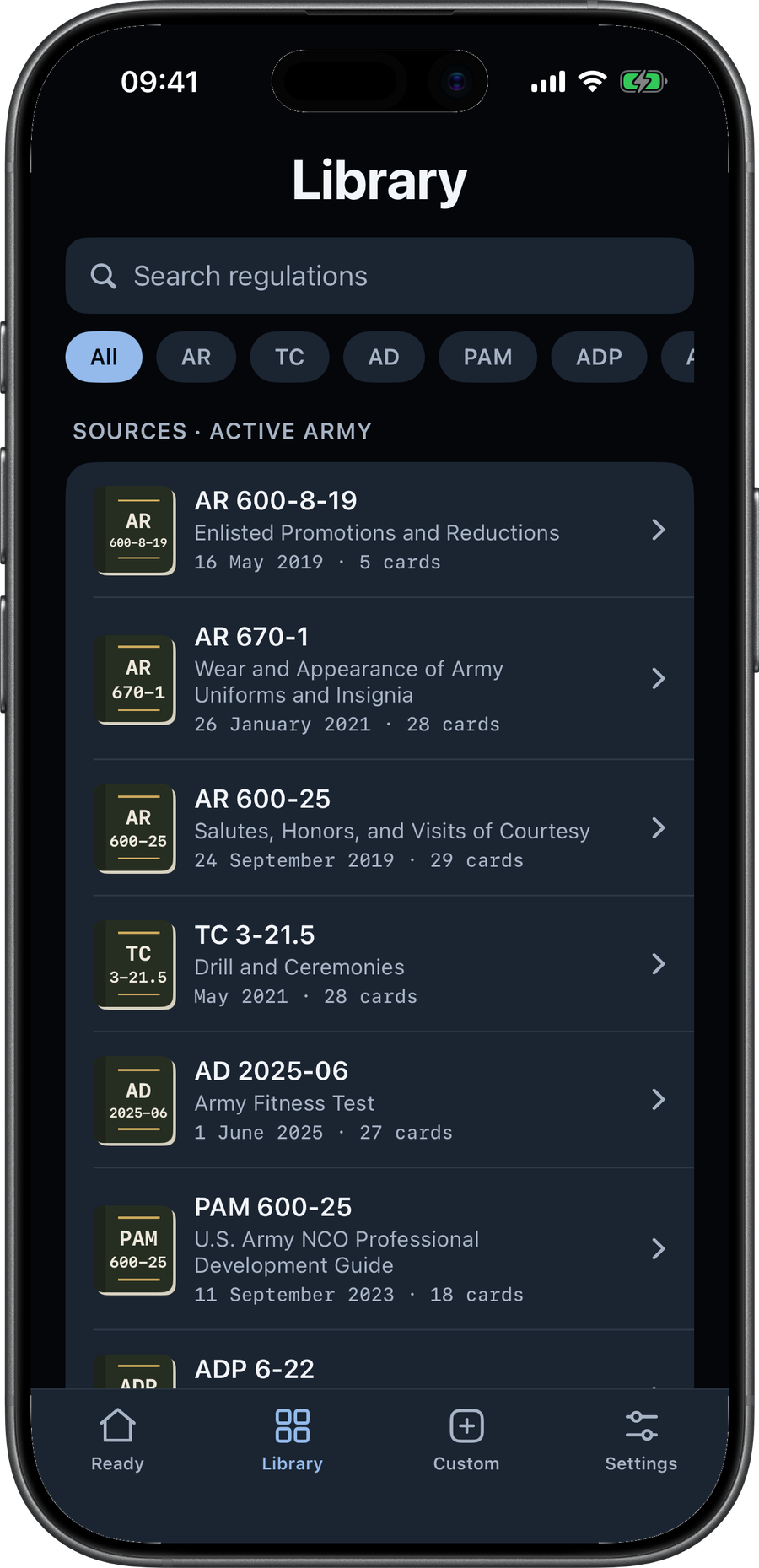759x1568 pixels.
Task: Switch to the Settings tab label
Action: click(642, 1463)
